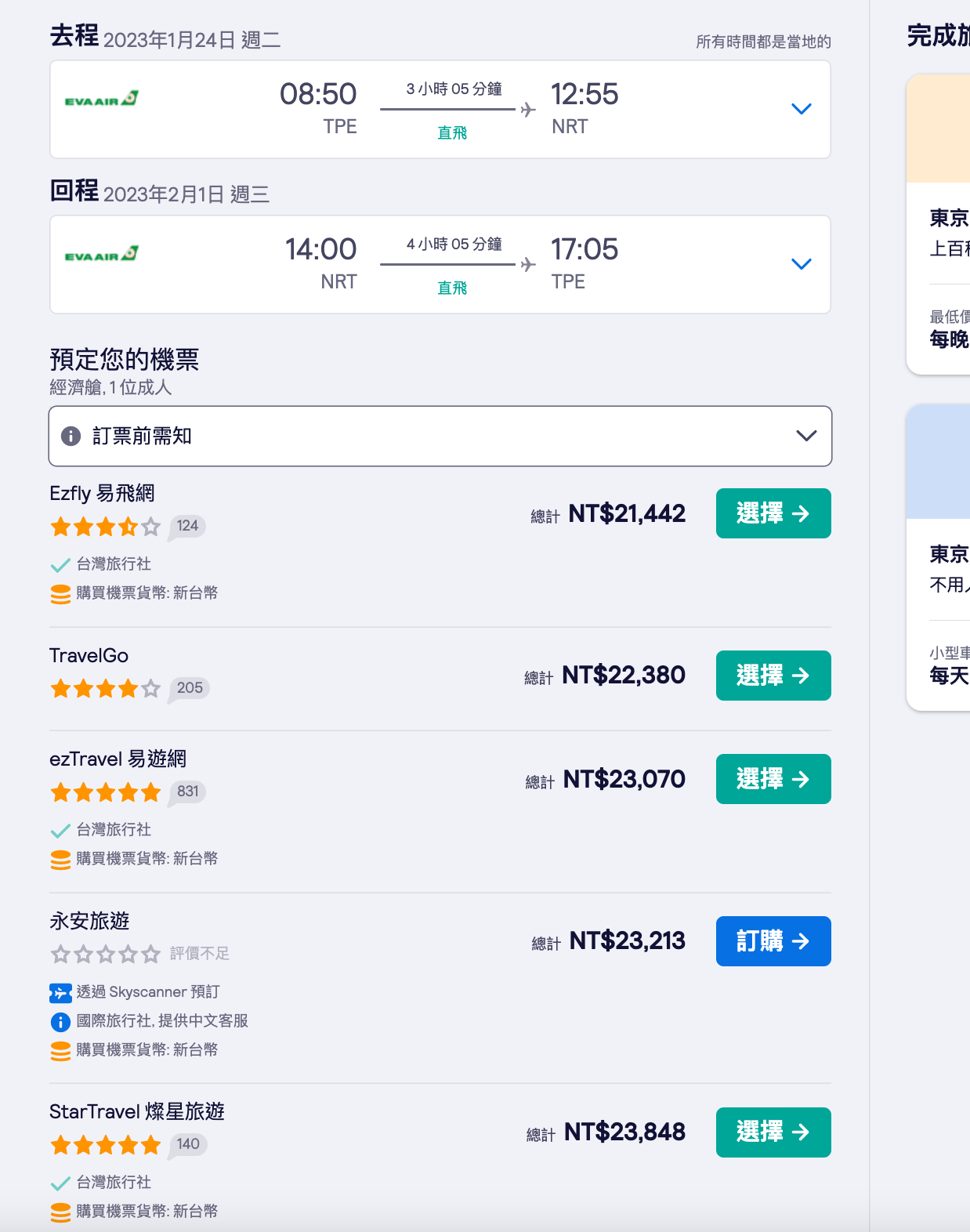The height and width of the screenshot is (1232, 970).
Task: Click the TravelGo provider name
Action: coord(89,656)
